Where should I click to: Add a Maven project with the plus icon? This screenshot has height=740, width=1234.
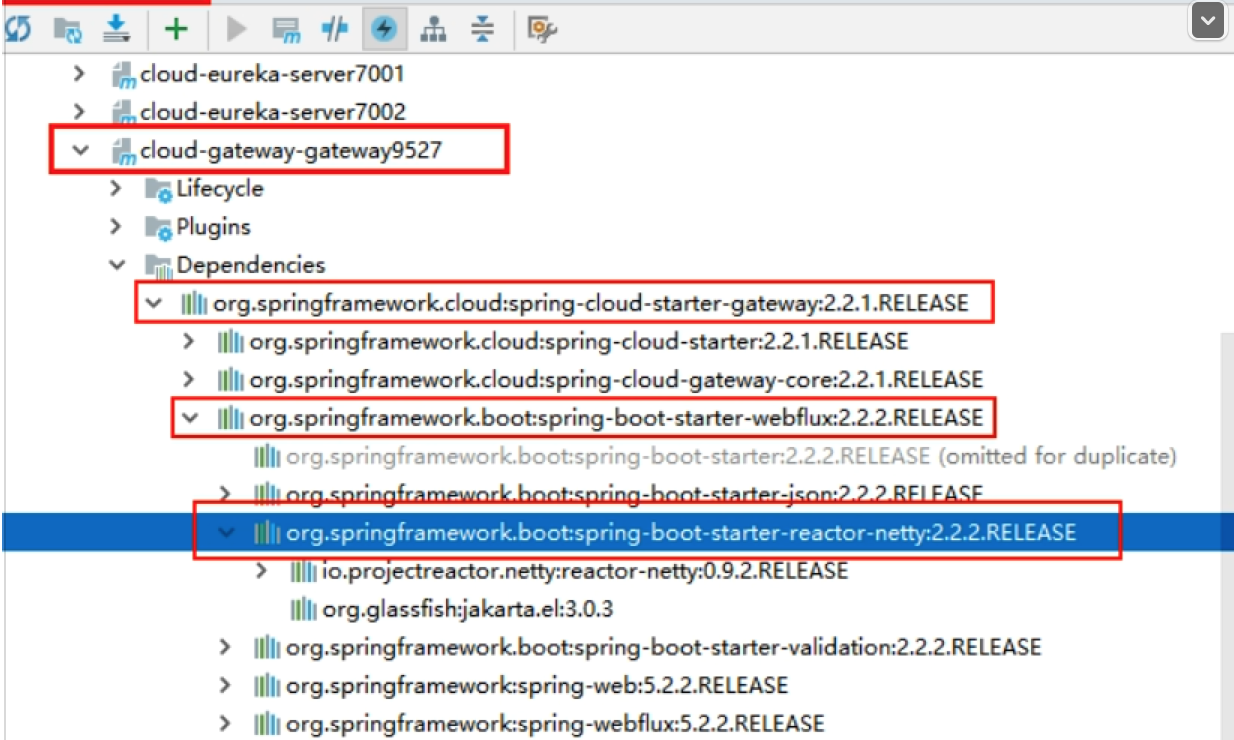[x=176, y=29]
